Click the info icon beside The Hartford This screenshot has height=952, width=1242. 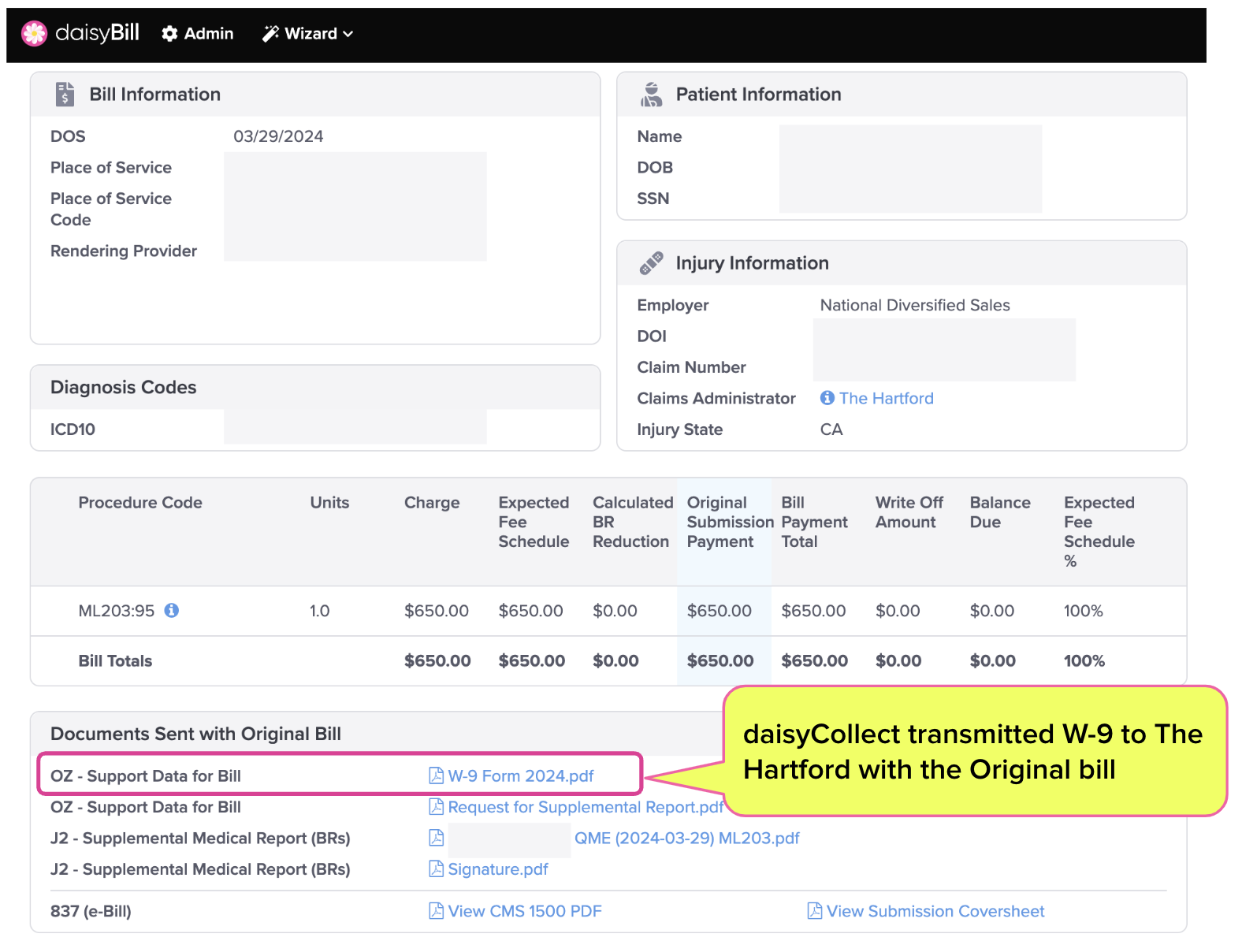(x=827, y=398)
